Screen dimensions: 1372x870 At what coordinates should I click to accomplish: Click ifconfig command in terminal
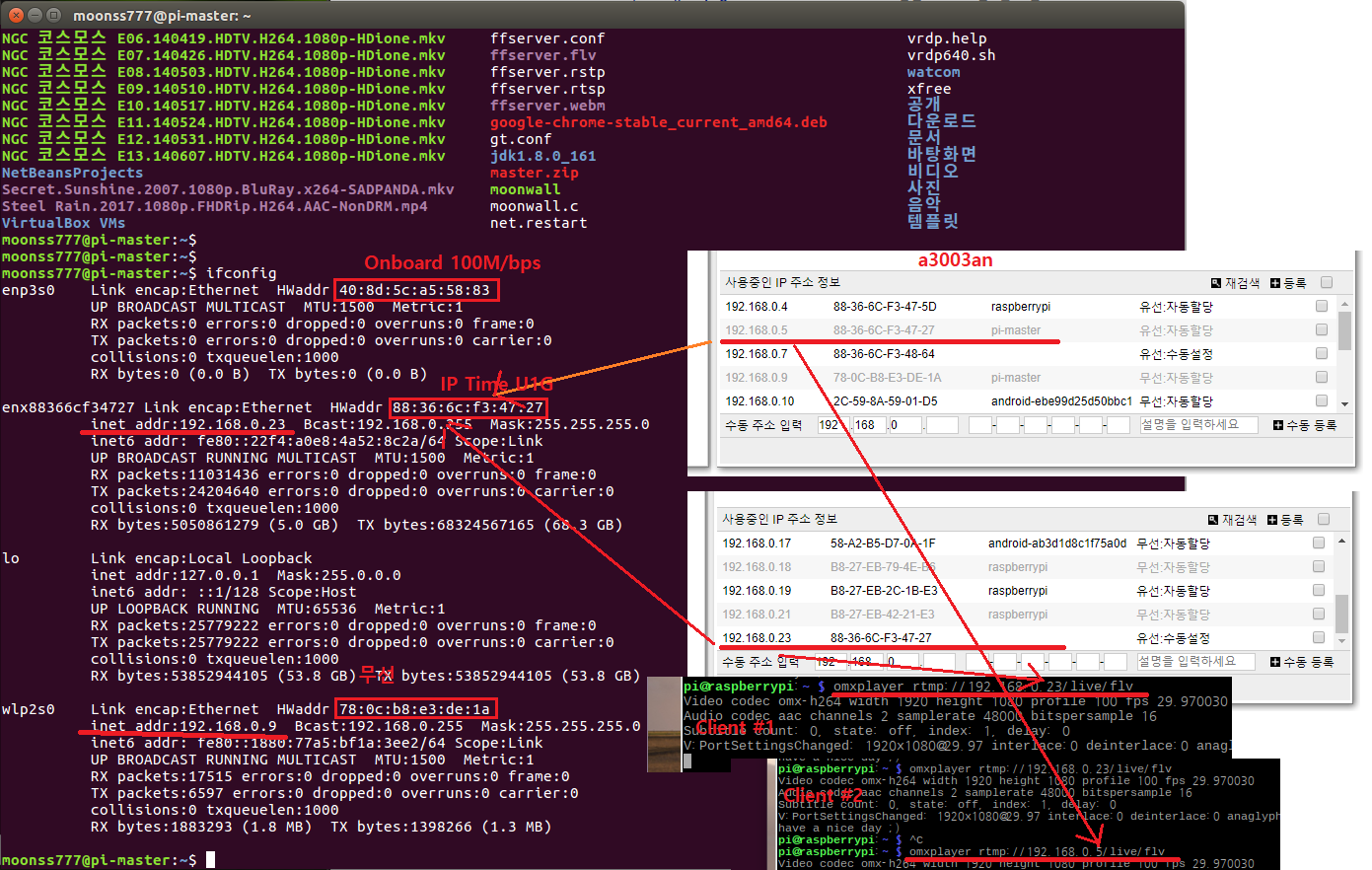click(242, 273)
